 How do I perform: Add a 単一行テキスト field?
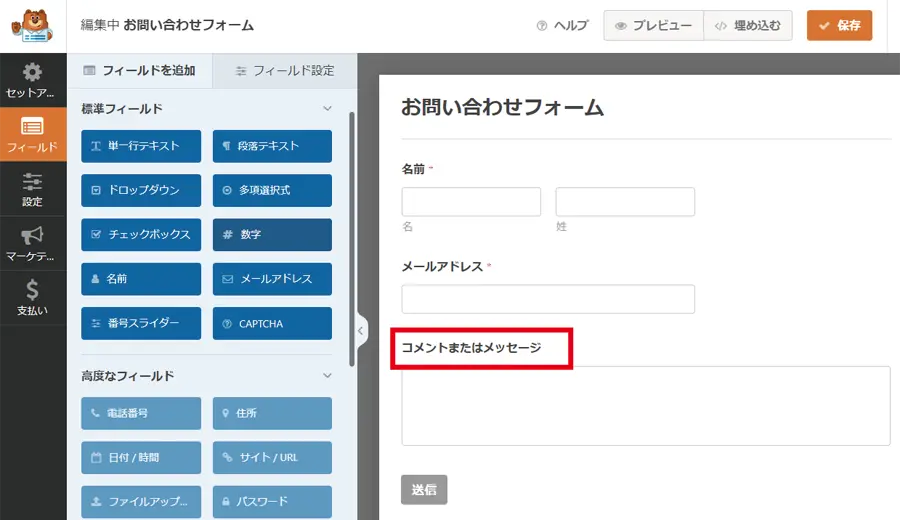[141, 146]
